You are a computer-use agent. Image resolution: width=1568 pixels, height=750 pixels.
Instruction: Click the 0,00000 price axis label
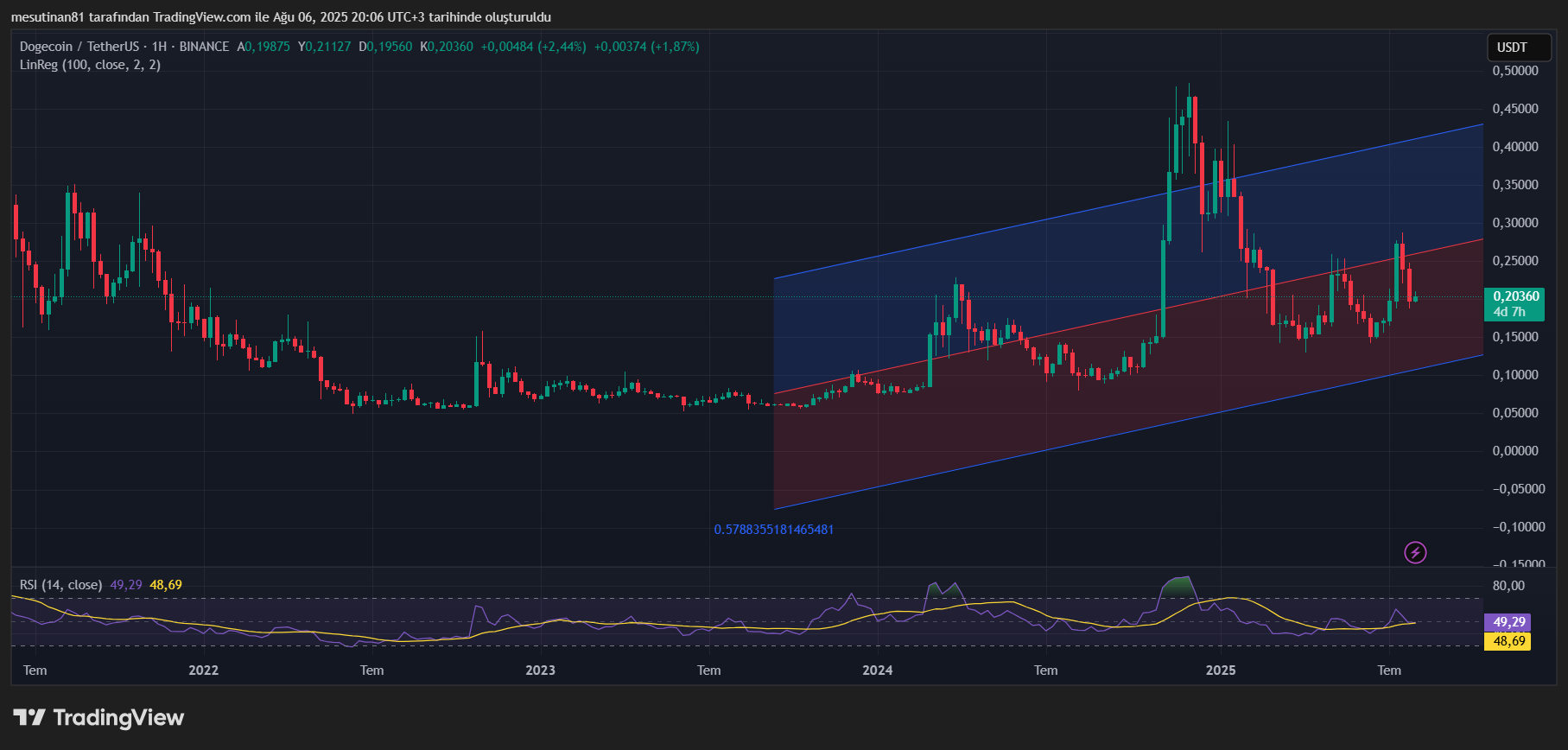pyautogui.click(x=1515, y=451)
